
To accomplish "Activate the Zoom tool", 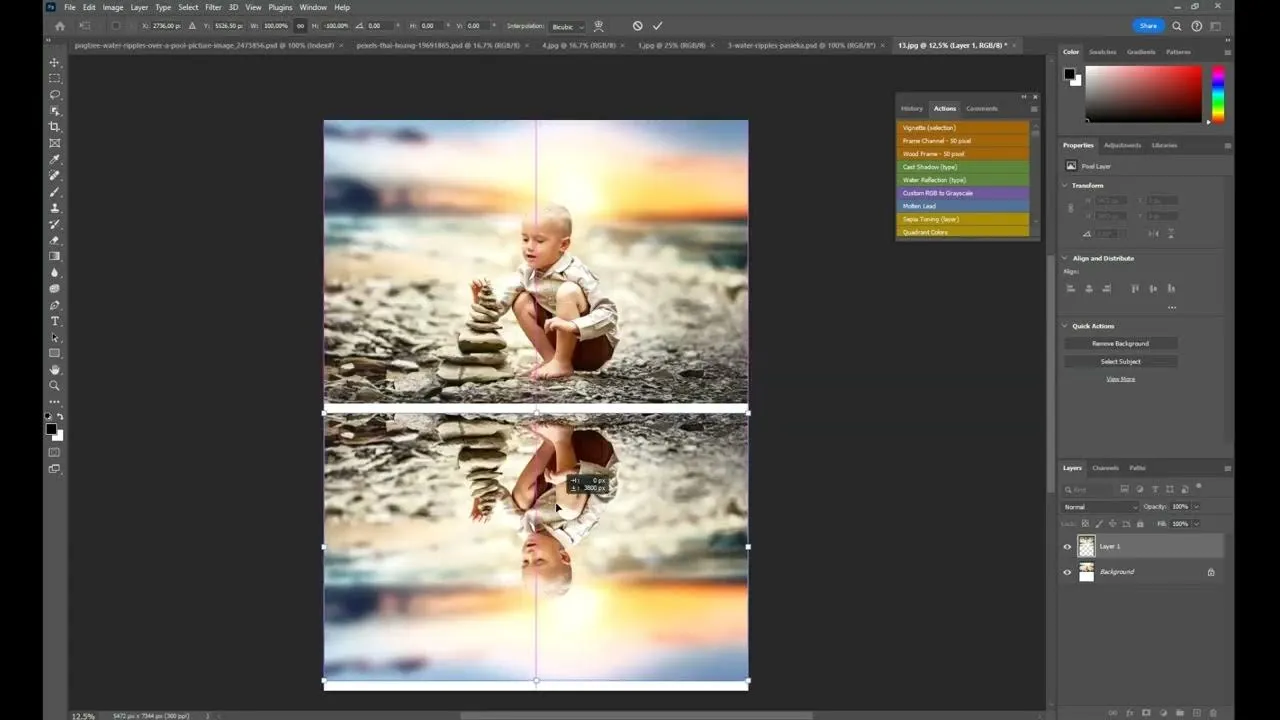I will coord(54,385).
